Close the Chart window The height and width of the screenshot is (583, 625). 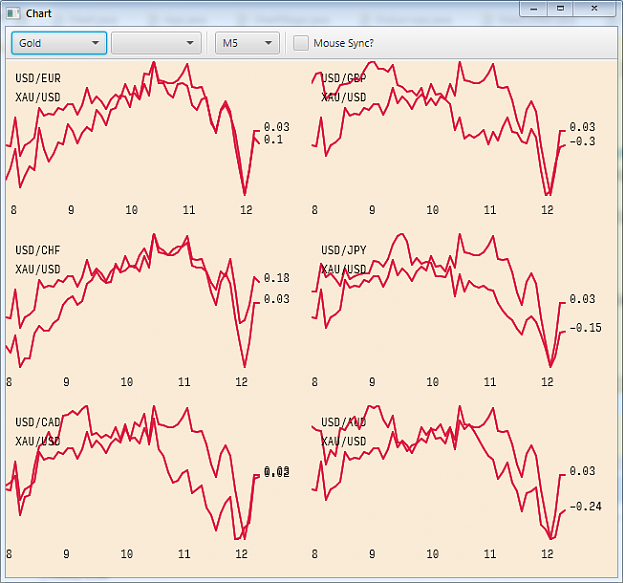[x=594, y=9]
